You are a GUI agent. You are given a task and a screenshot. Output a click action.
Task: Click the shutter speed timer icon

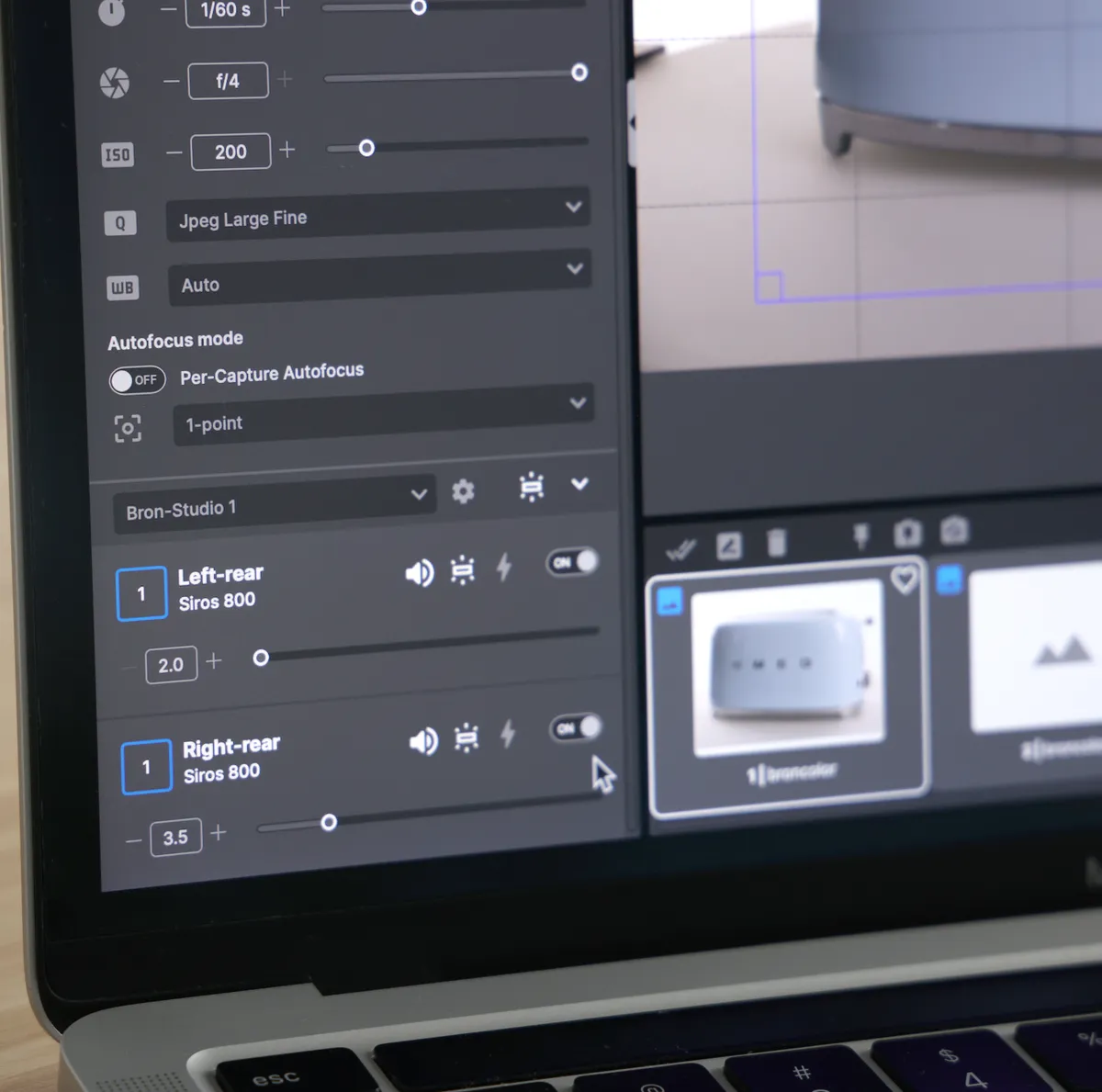click(x=111, y=12)
